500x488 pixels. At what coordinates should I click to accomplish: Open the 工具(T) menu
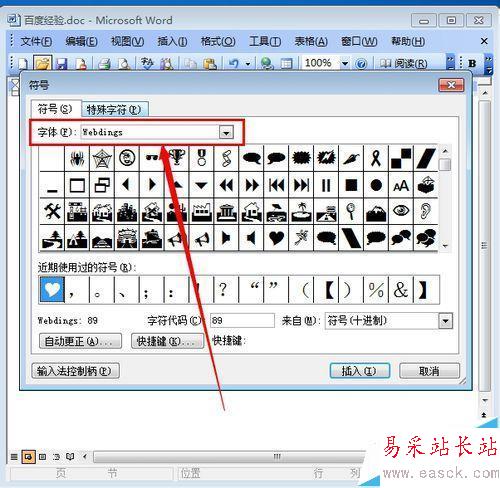(265, 42)
